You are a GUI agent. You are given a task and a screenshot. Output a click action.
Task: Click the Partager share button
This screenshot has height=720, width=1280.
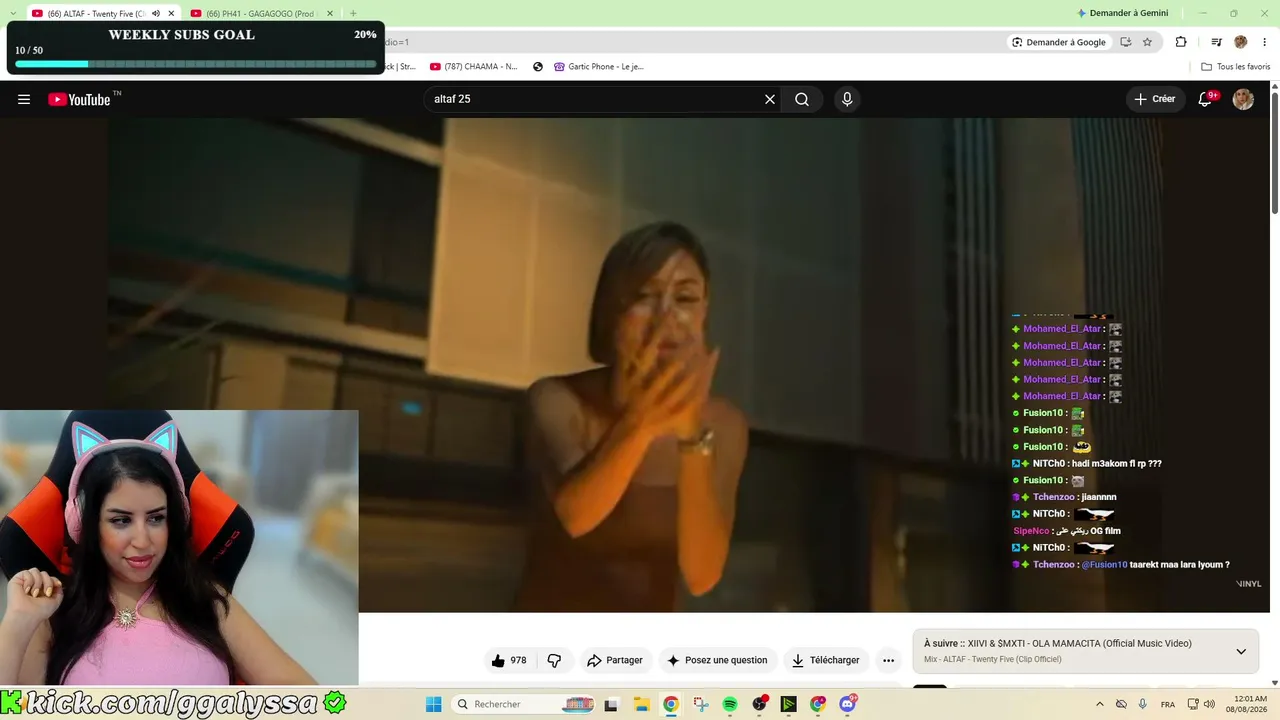[615, 660]
